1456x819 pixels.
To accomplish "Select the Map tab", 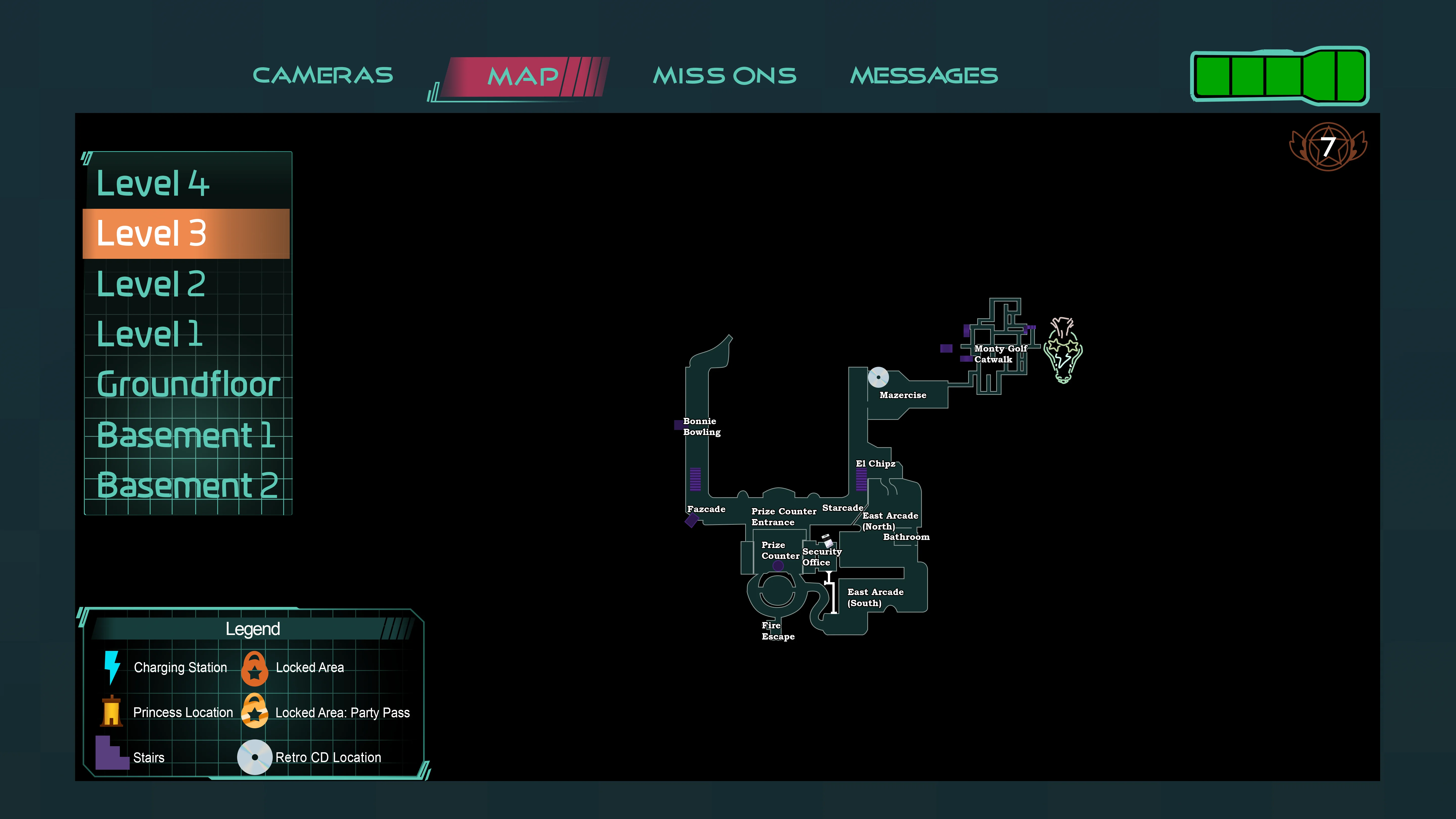I will tap(523, 76).
